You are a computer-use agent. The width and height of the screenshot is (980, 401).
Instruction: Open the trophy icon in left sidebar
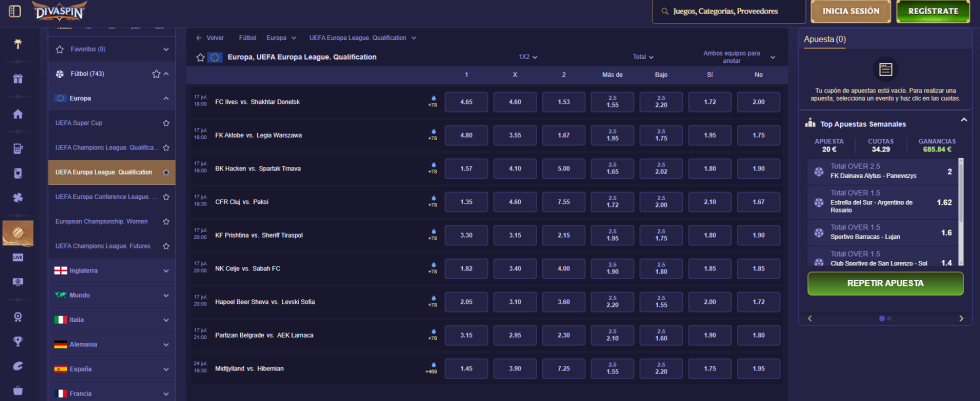pyautogui.click(x=17, y=341)
